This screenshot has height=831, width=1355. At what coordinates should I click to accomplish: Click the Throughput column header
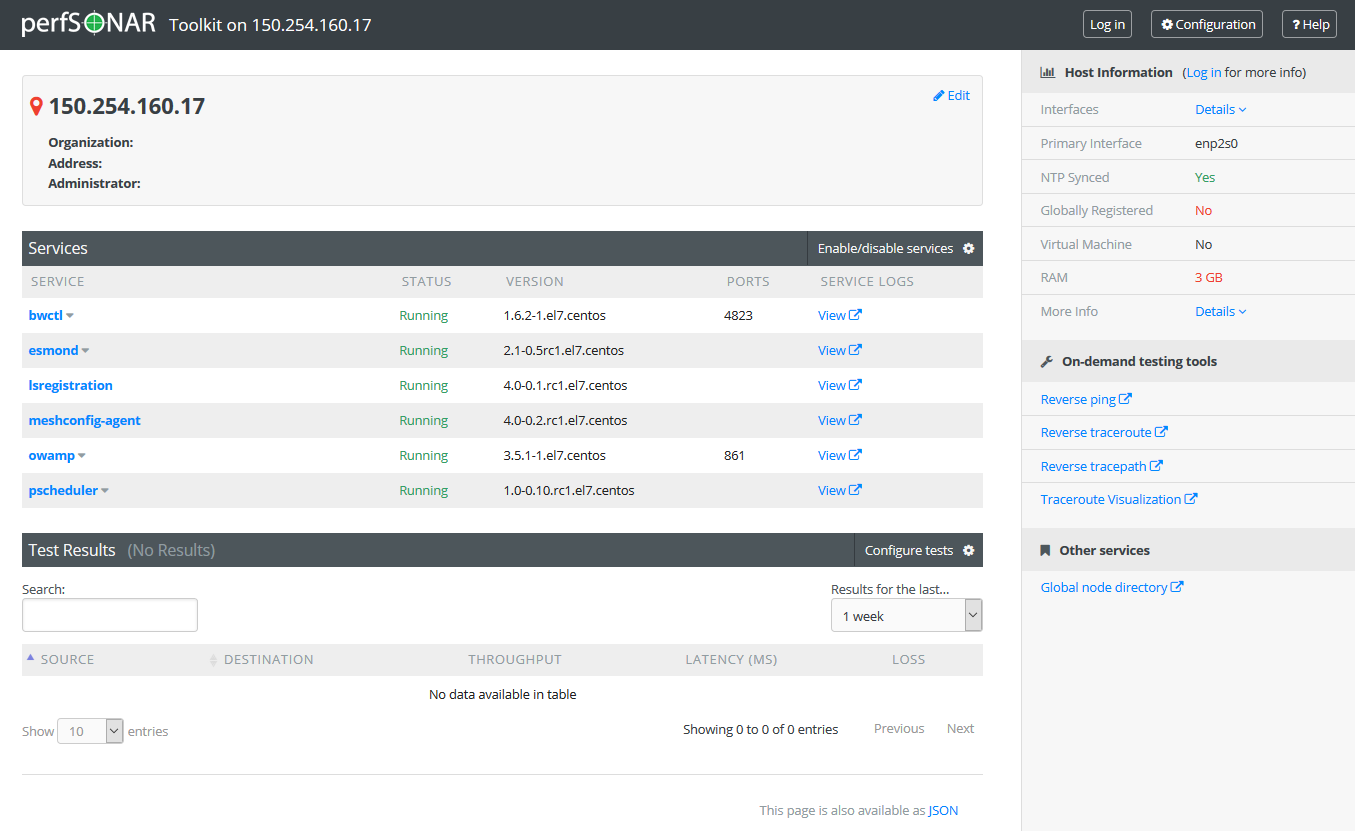[x=515, y=659]
